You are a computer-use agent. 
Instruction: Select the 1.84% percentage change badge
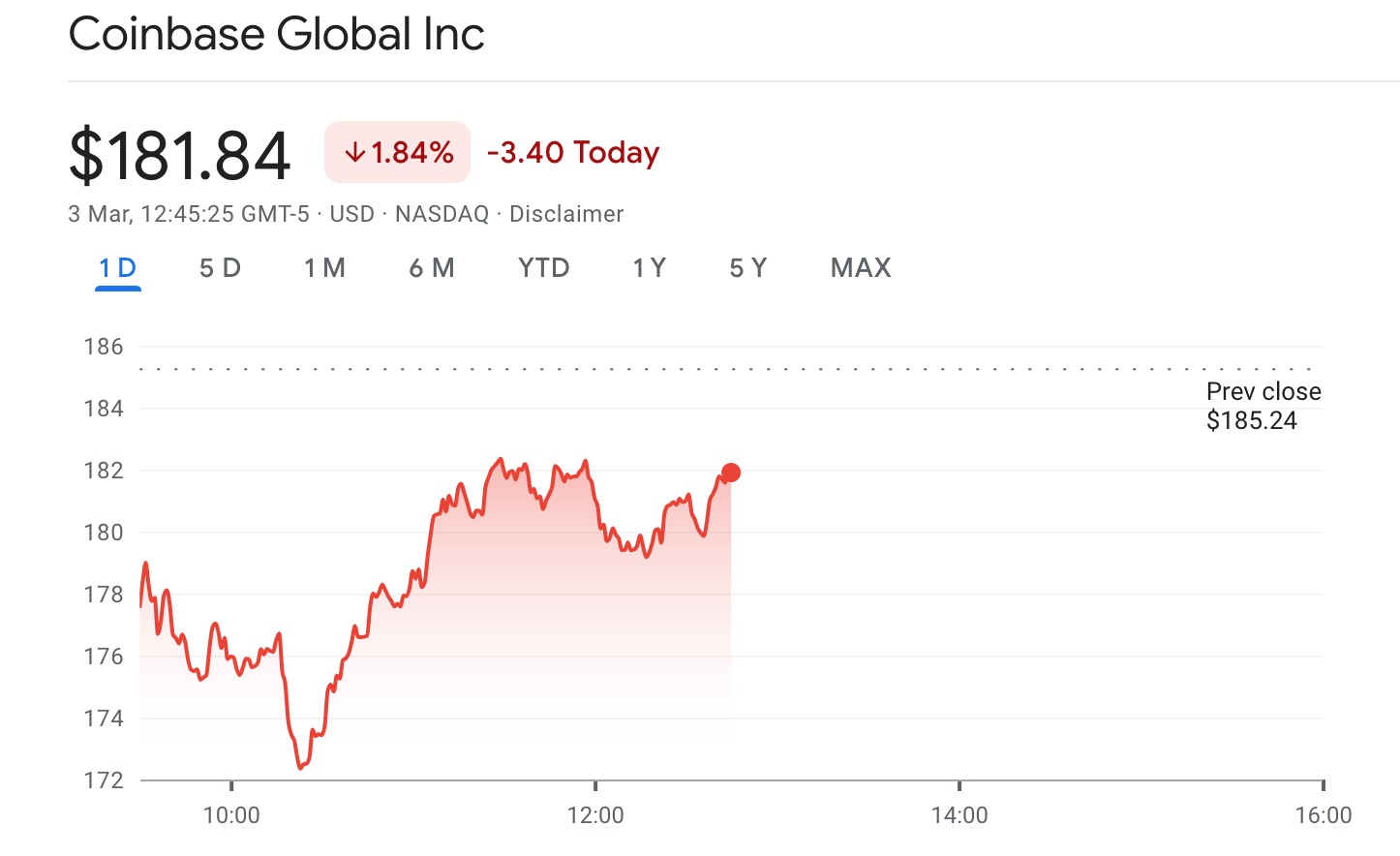tap(397, 152)
